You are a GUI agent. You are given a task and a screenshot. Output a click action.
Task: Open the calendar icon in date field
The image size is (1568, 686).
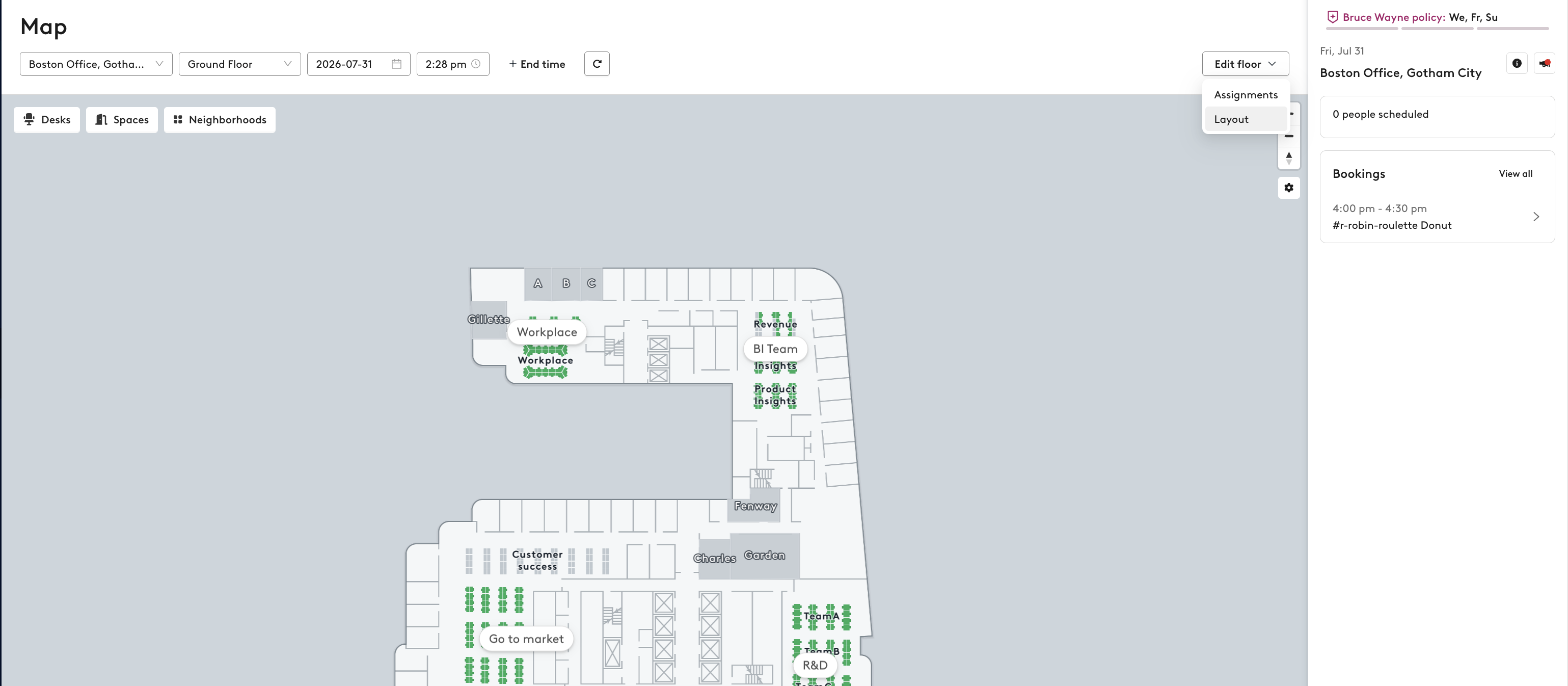coord(396,64)
